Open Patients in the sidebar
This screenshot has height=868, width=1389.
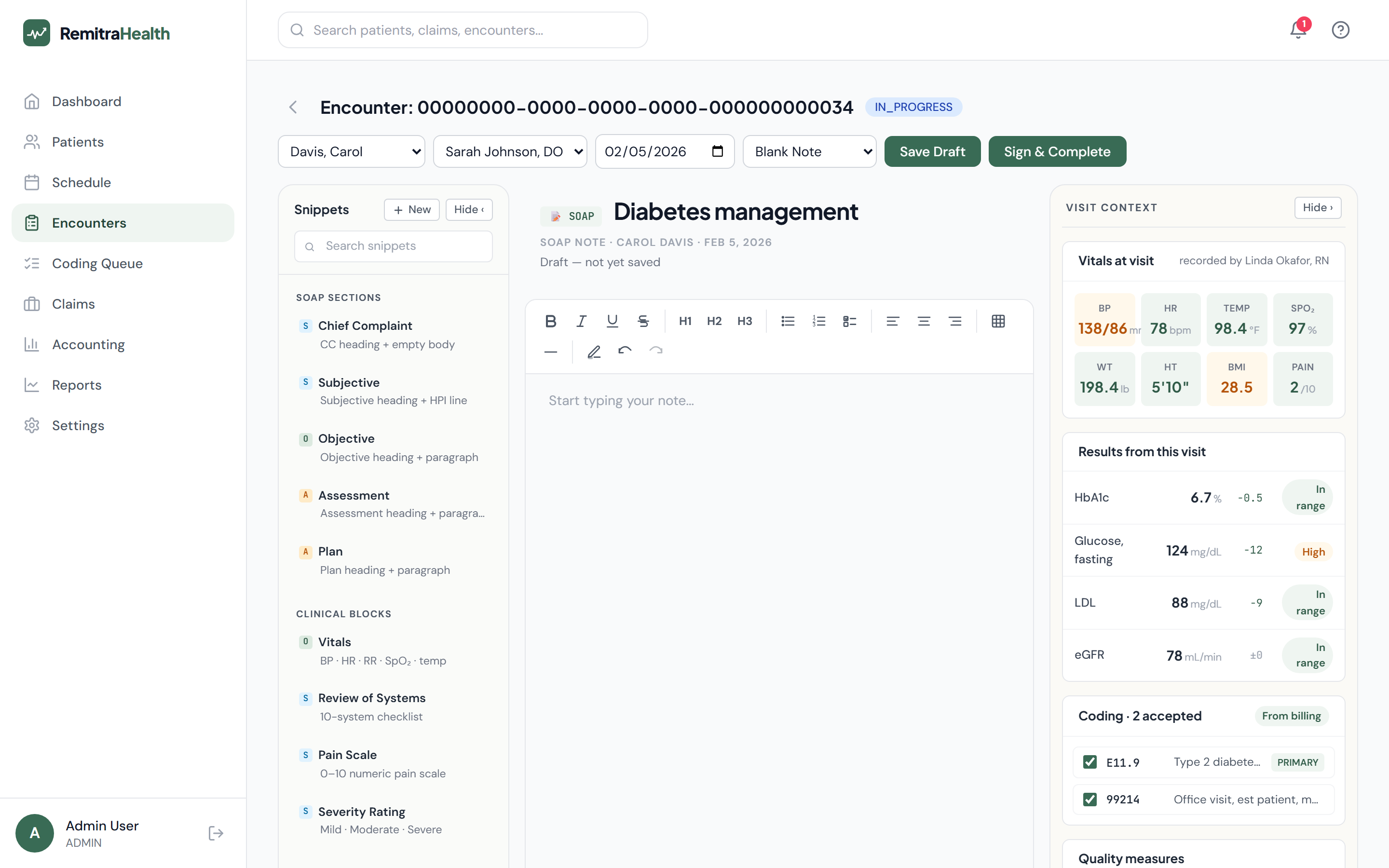123,142
